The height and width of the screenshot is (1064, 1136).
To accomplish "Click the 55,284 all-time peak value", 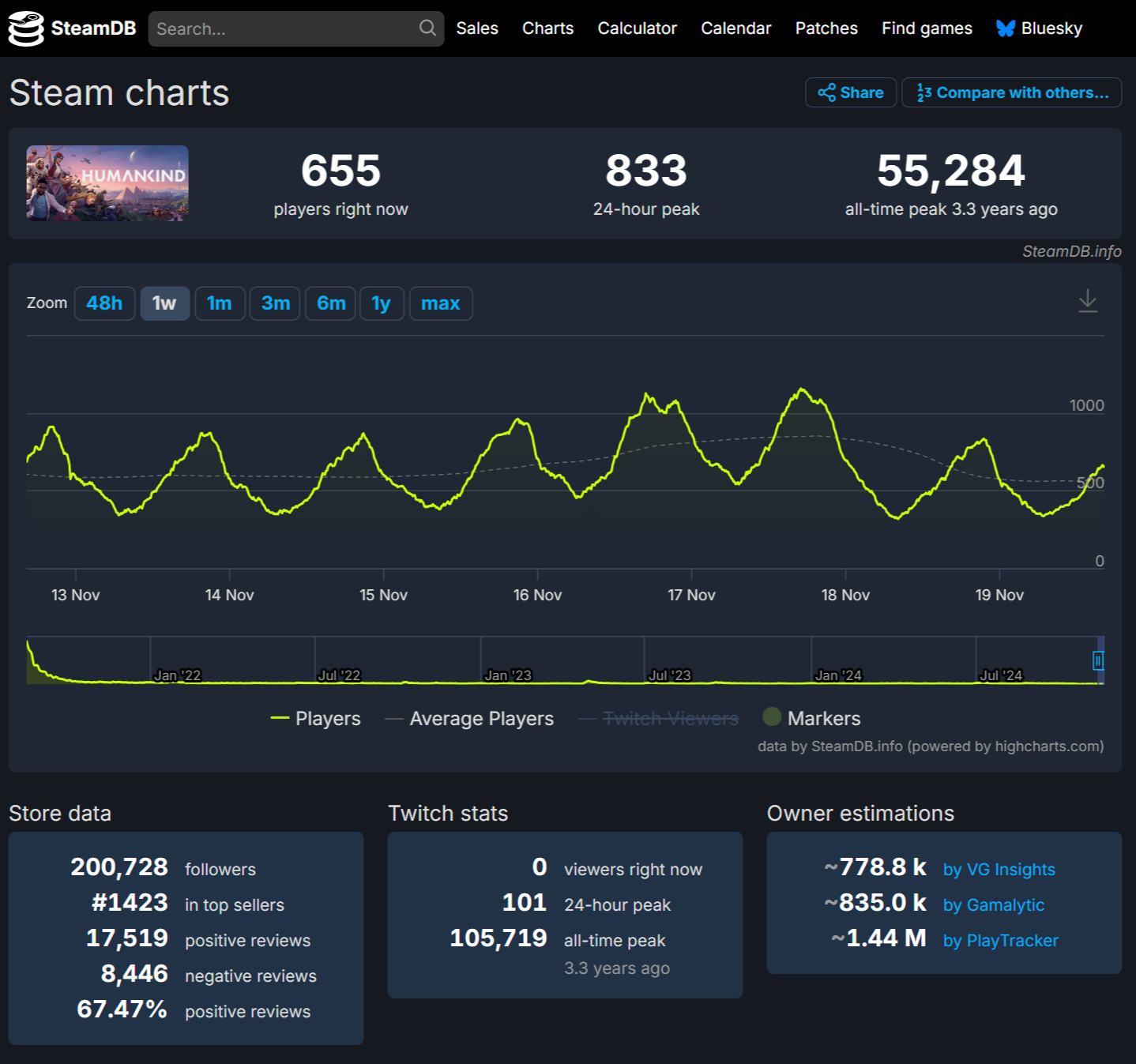I will (951, 171).
